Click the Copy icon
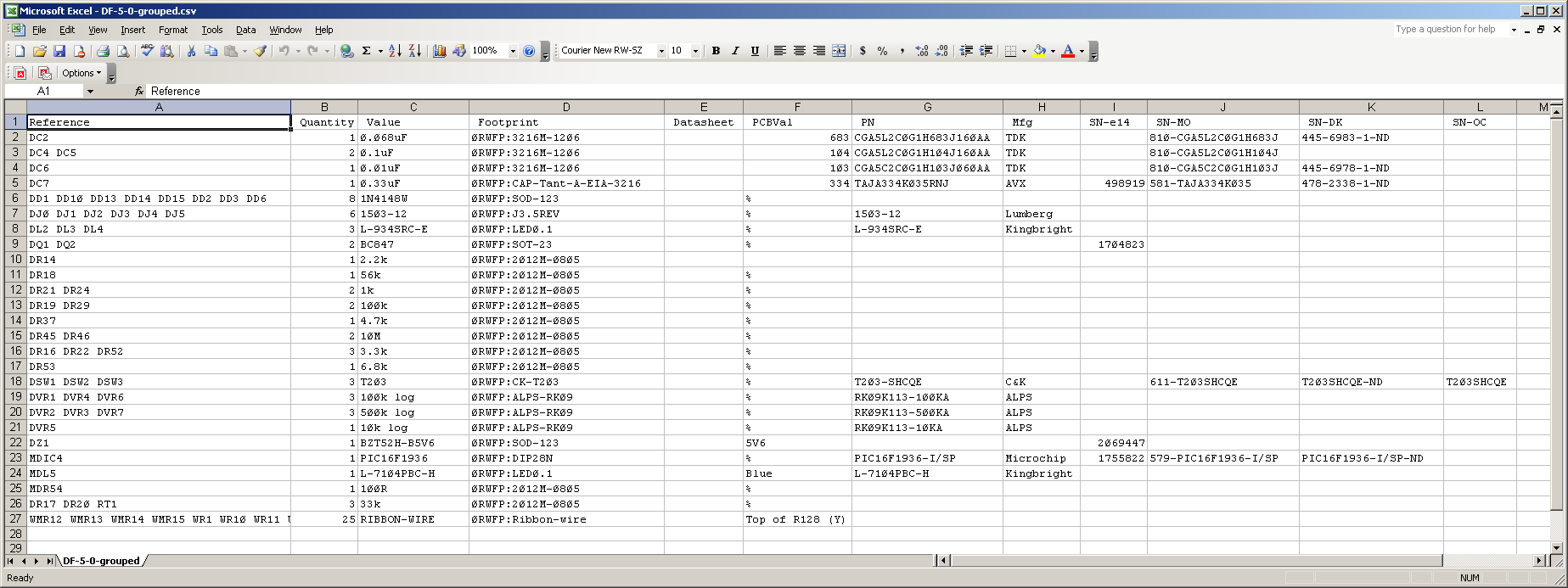 (211, 51)
